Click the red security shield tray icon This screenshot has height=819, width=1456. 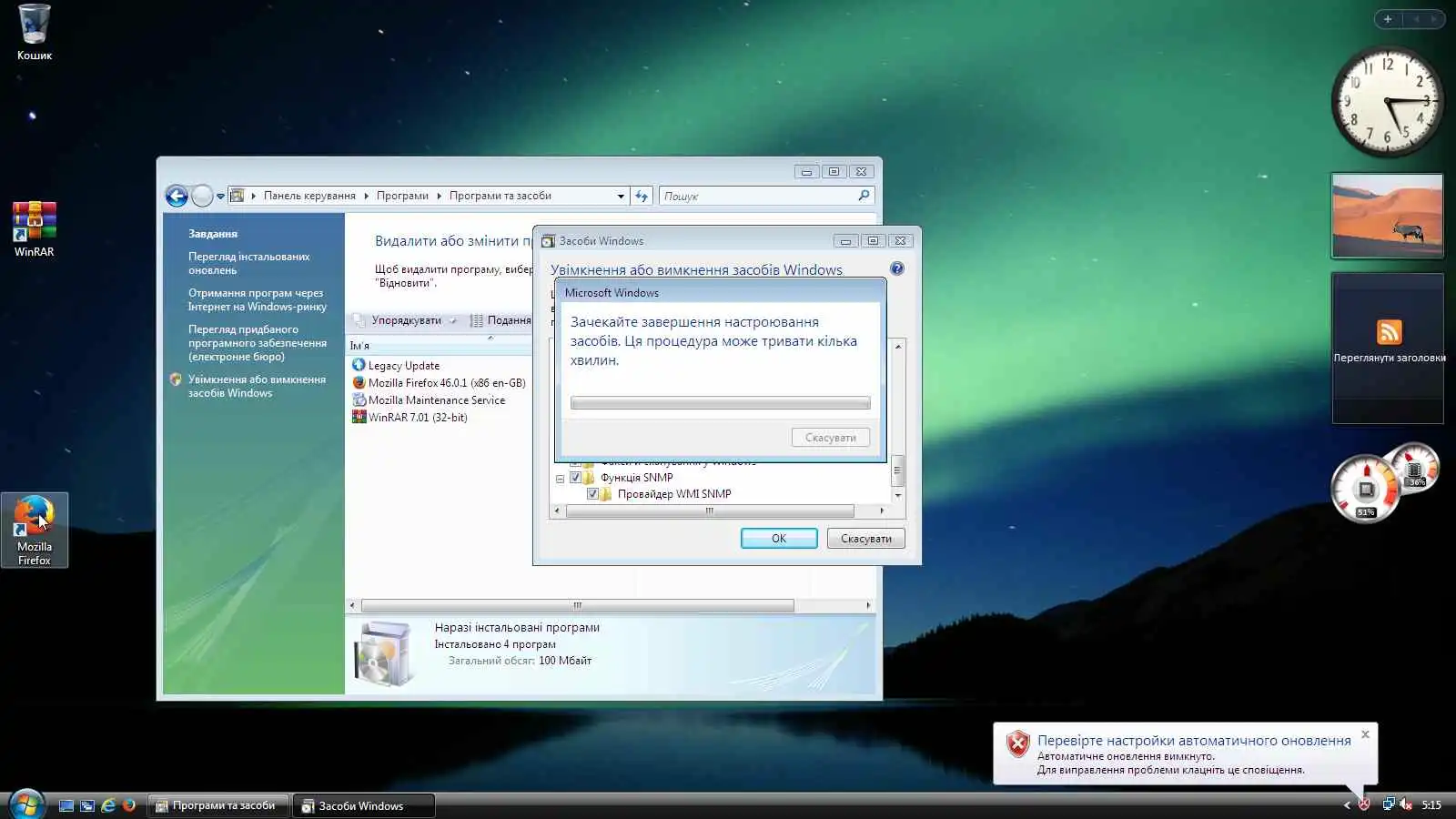point(1364,804)
